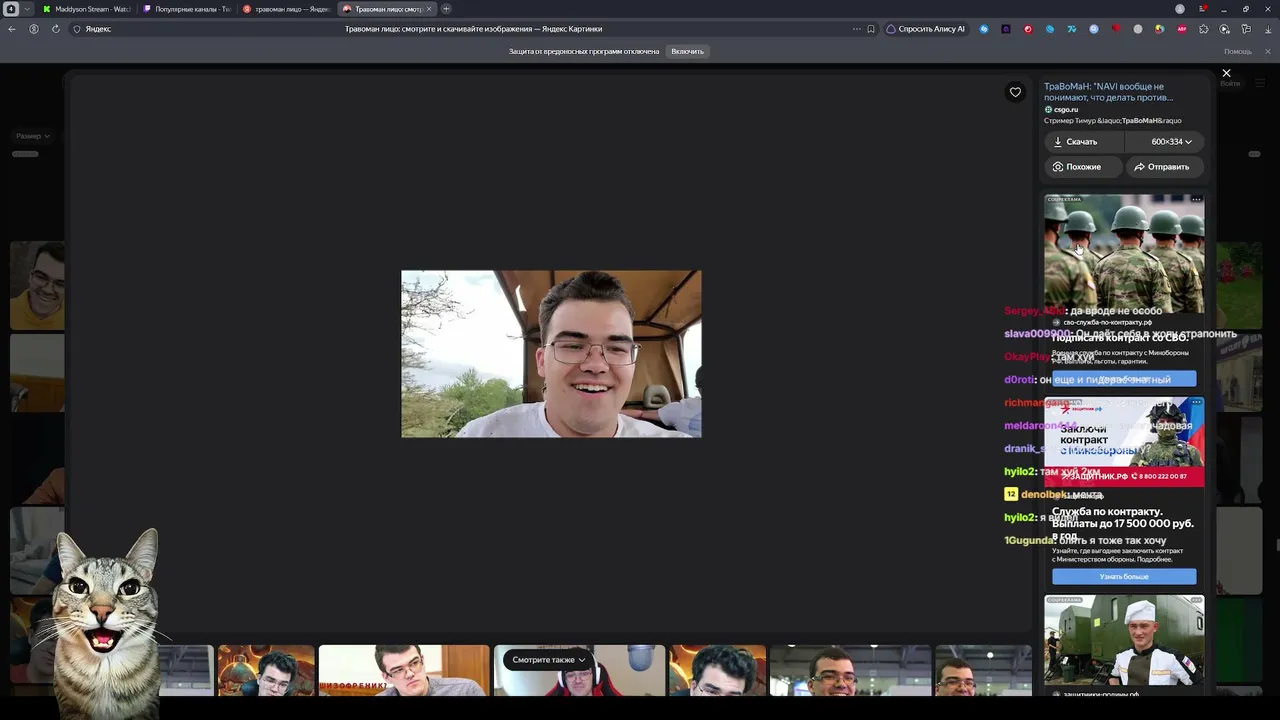The image size is (1280, 720).
Task: Click the address bar page title
Action: pyautogui.click(x=473, y=29)
